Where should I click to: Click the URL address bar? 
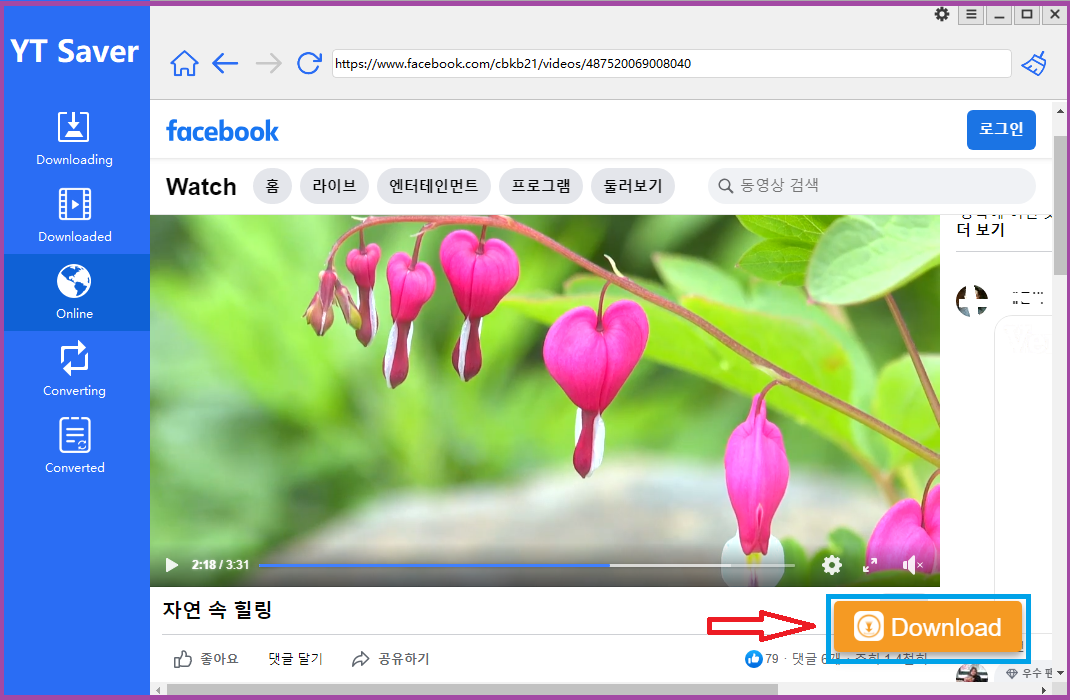click(x=671, y=63)
